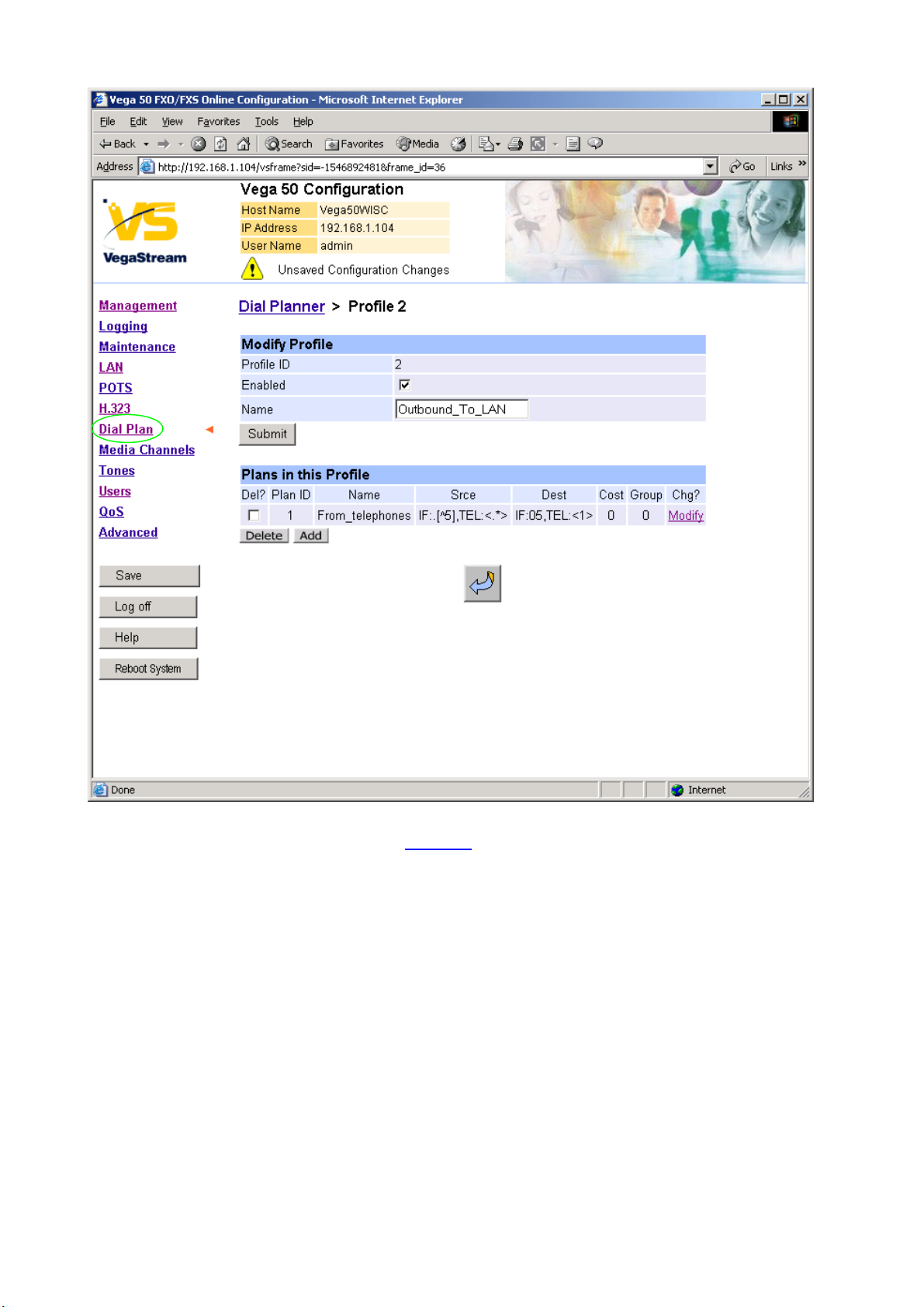Open the QoS sidebar link
Image resolution: width=924 pixels, height=1307 pixels.
point(112,512)
